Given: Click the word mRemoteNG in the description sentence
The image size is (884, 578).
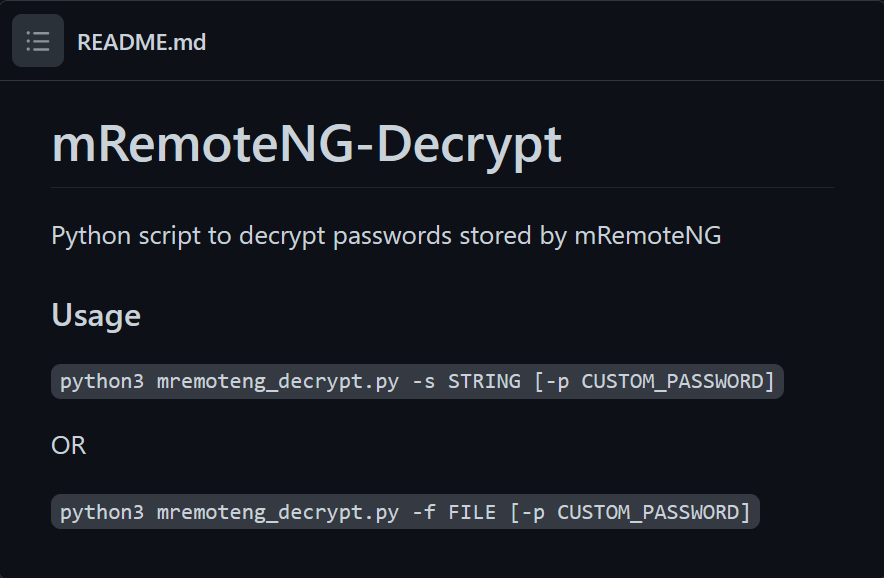Looking at the screenshot, I should (648, 236).
